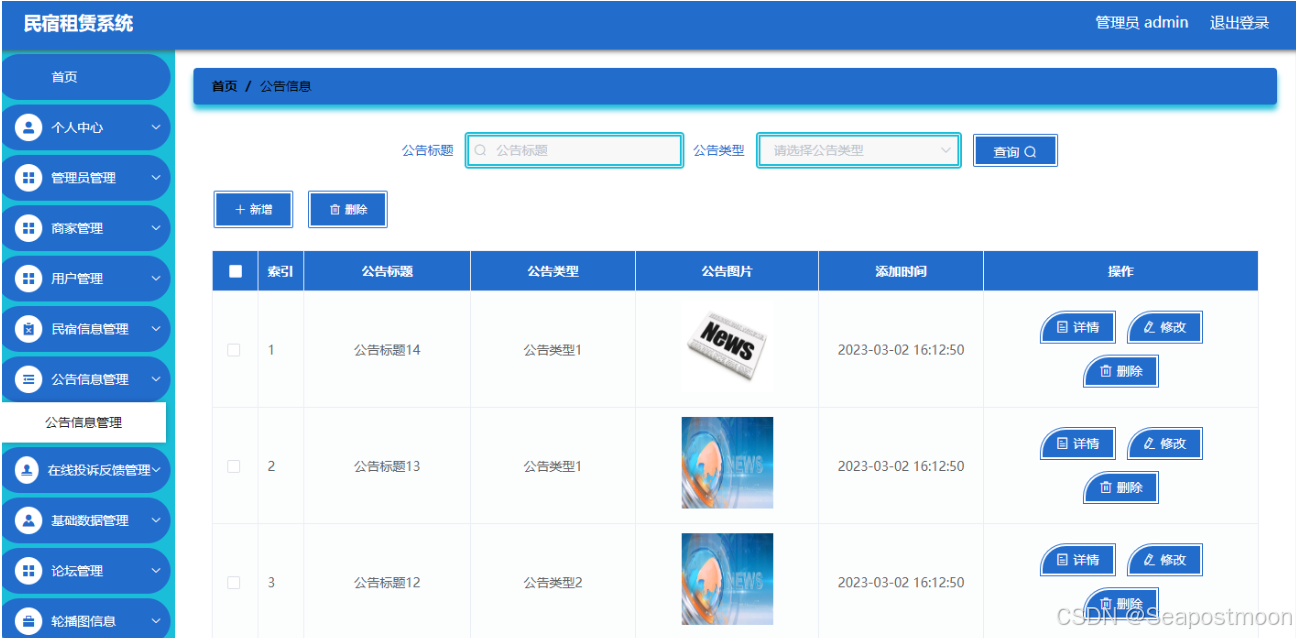Screen dimensions: 1296x638
Task: Open 论坛管理 using its sidebar icon
Action: tap(26, 570)
